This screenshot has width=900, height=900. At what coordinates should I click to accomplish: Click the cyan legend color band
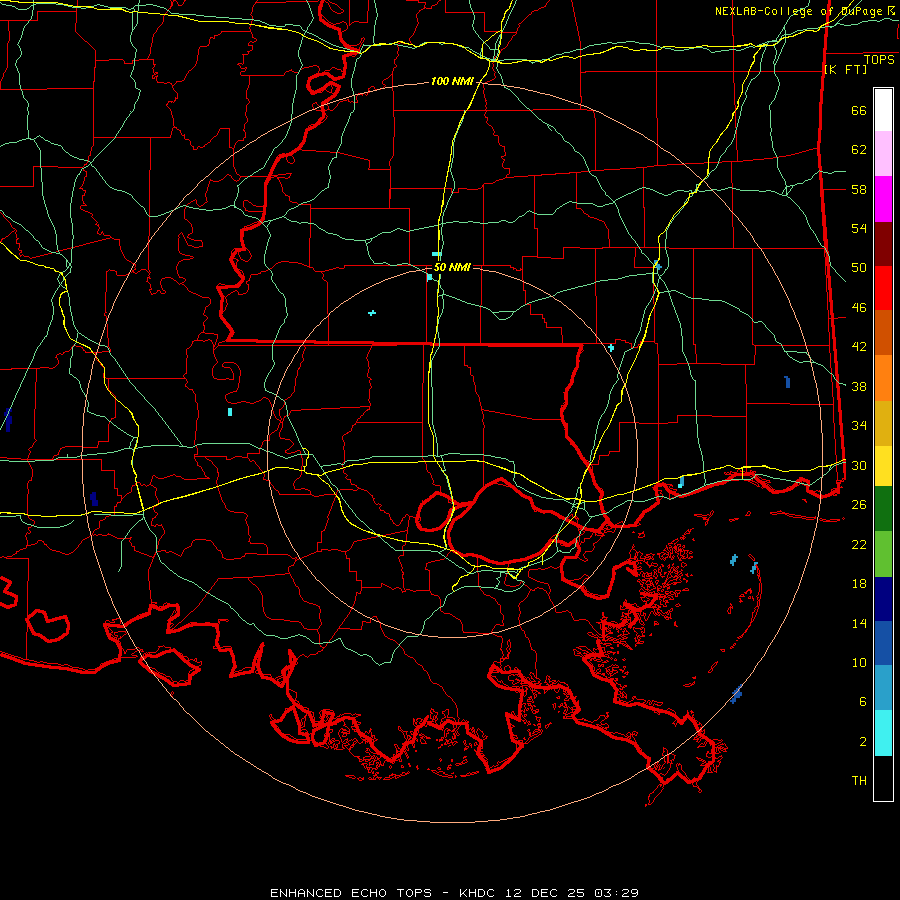point(883,733)
